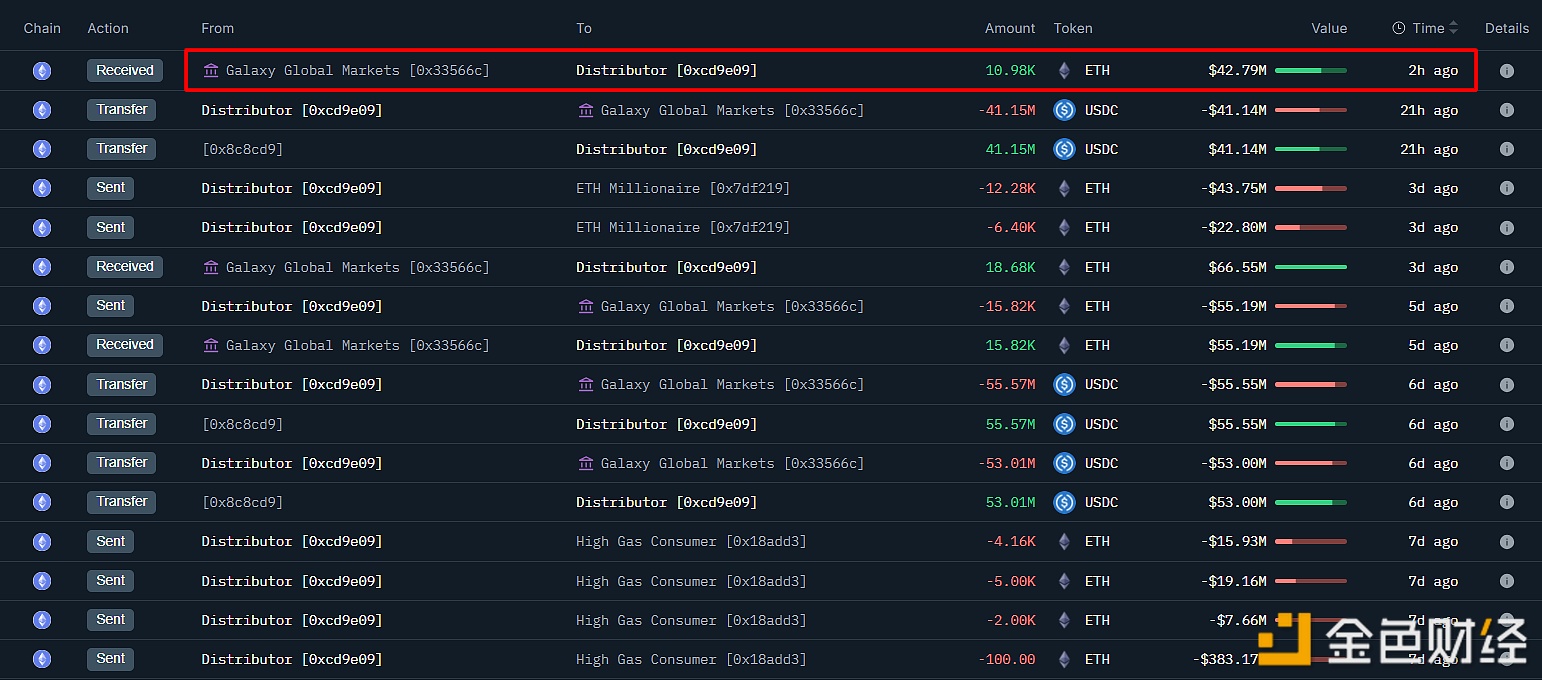
Task: Click the Token column header
Action: point(1073,28)
